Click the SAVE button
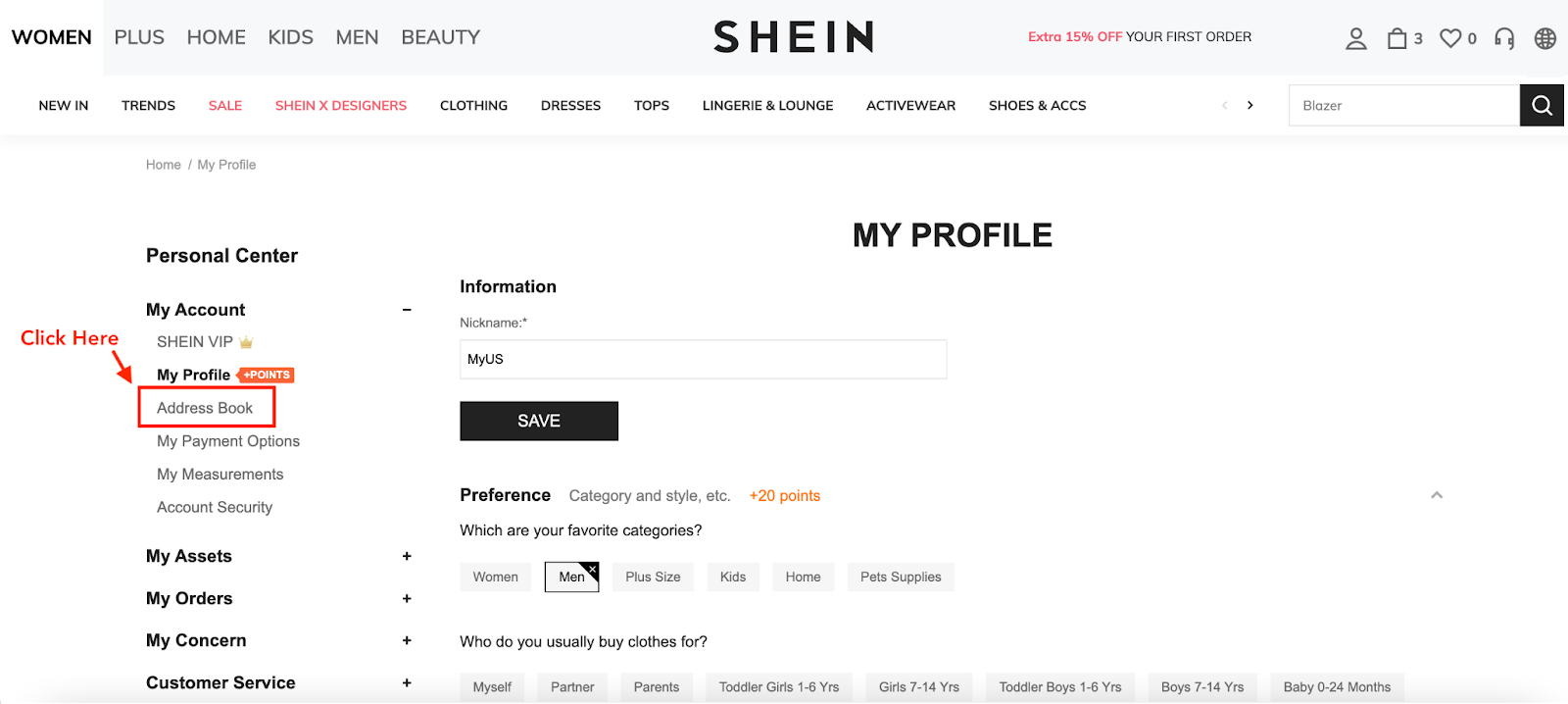 coord(538,421)
